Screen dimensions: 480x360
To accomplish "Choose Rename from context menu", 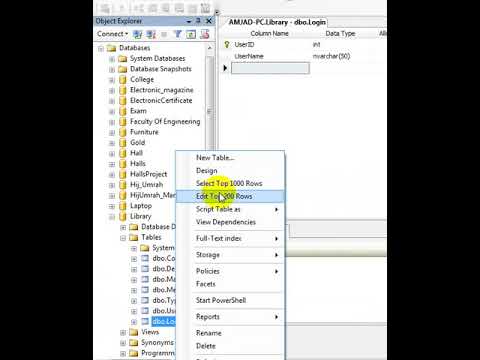I will click(x=208, y=333).
